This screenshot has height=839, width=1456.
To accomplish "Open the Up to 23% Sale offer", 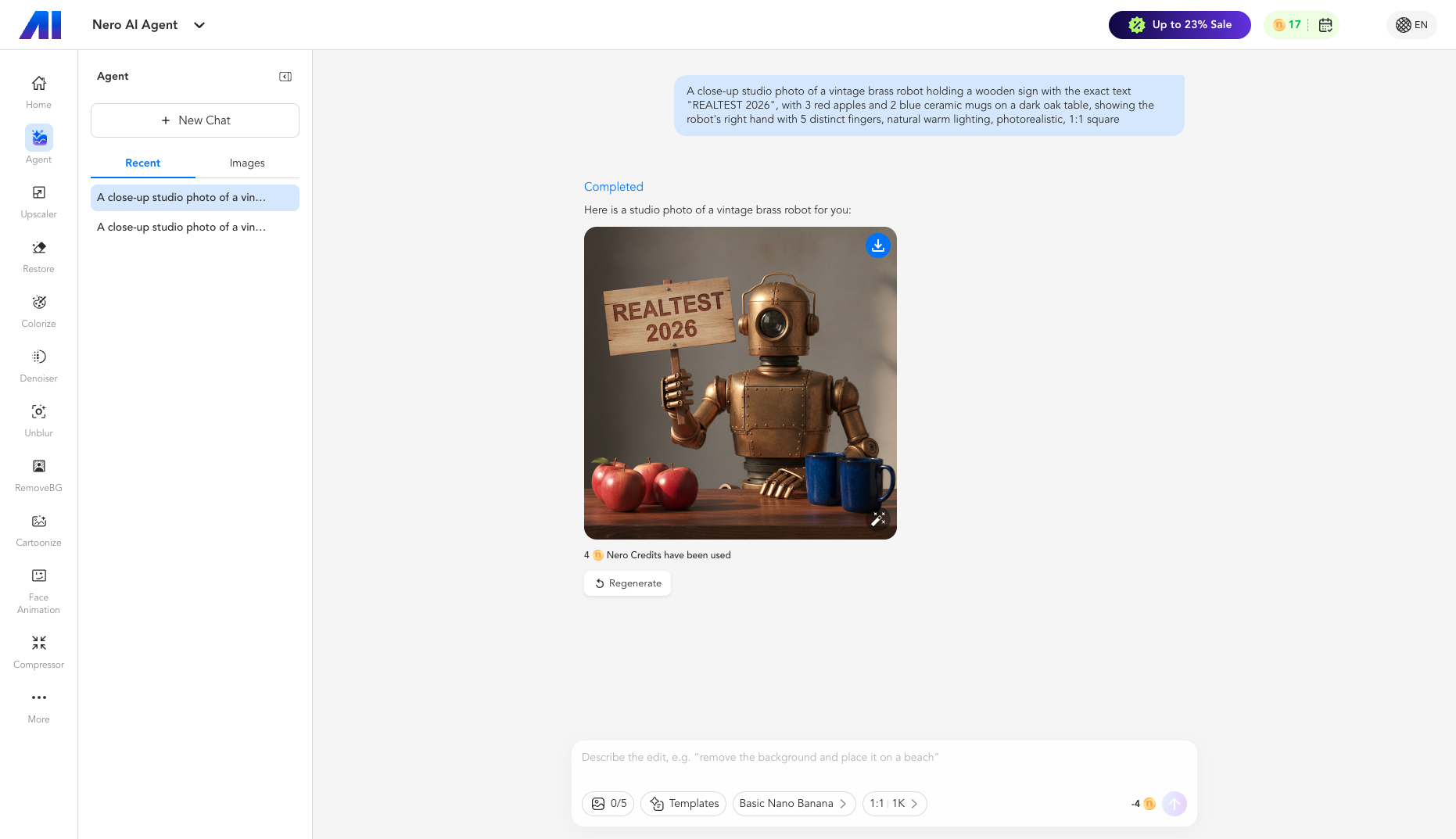I will 1179,25.
